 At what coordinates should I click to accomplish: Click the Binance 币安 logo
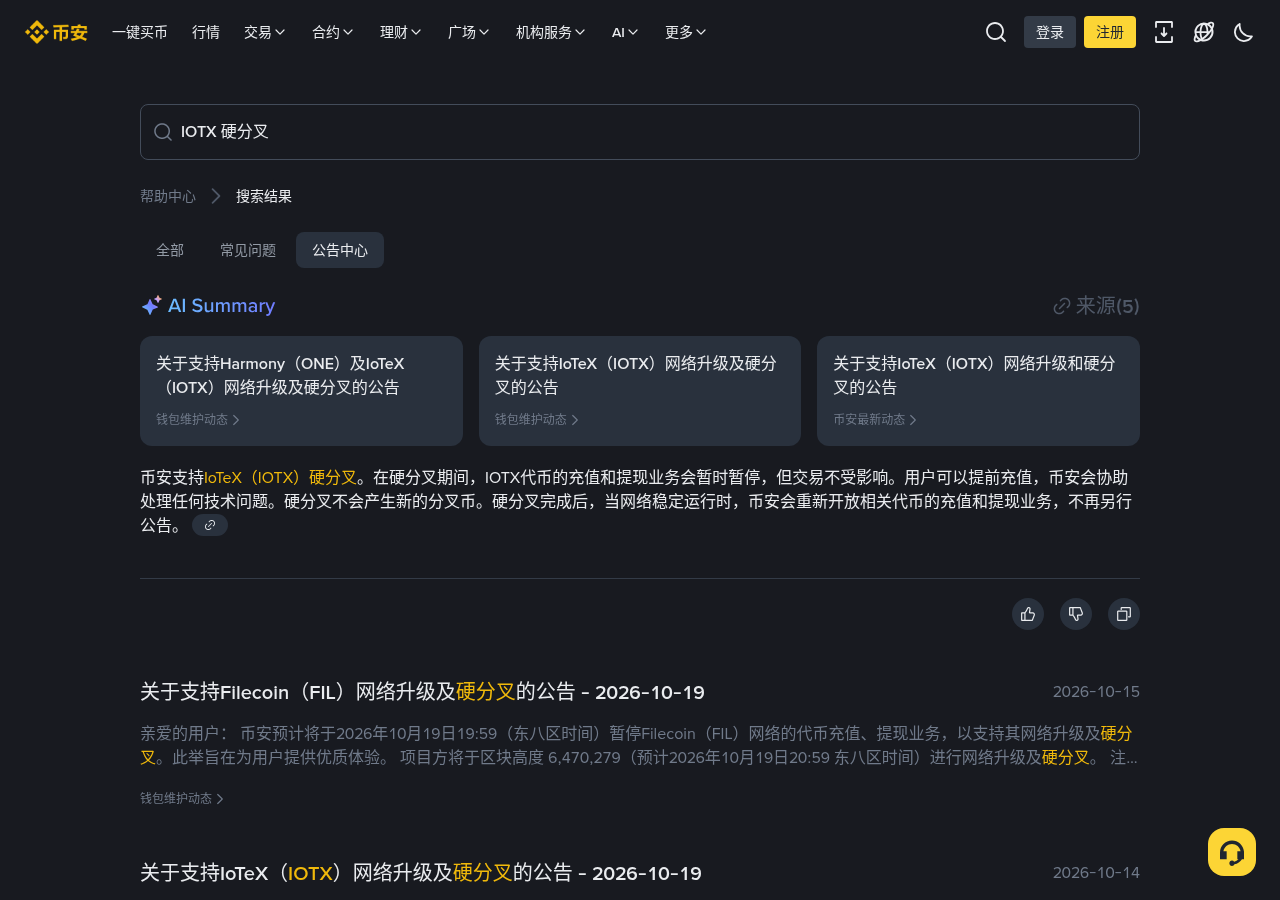(56, 32)
